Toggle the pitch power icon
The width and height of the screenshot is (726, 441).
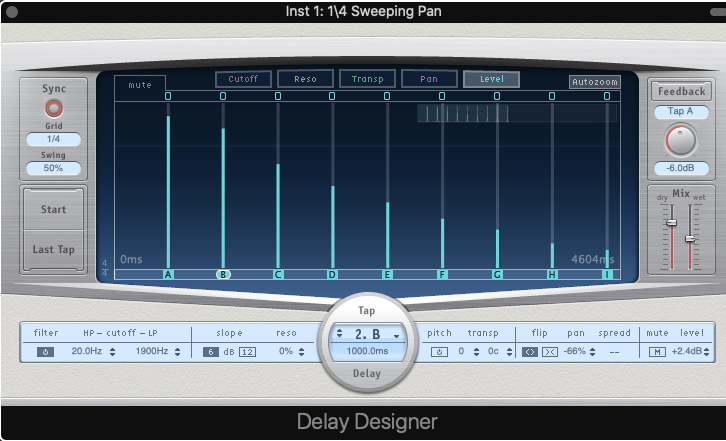439,352
